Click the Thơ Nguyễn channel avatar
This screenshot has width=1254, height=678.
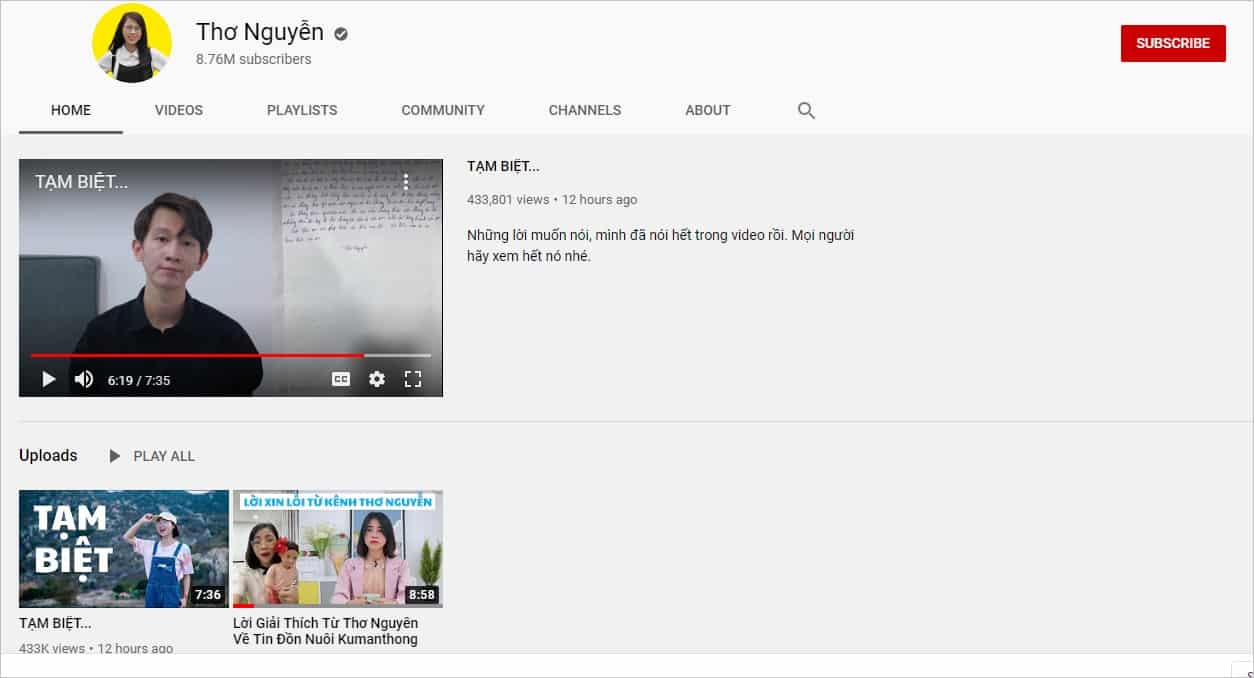click(132, 43)
